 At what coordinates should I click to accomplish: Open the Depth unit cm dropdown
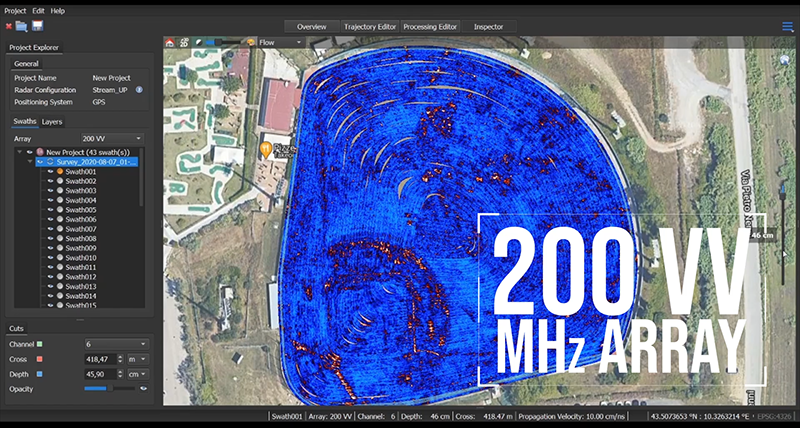[x=137, y=374]
